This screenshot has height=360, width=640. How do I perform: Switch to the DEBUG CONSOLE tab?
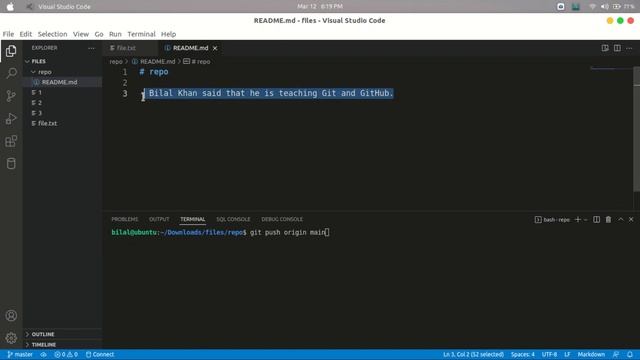pos(282,220)
